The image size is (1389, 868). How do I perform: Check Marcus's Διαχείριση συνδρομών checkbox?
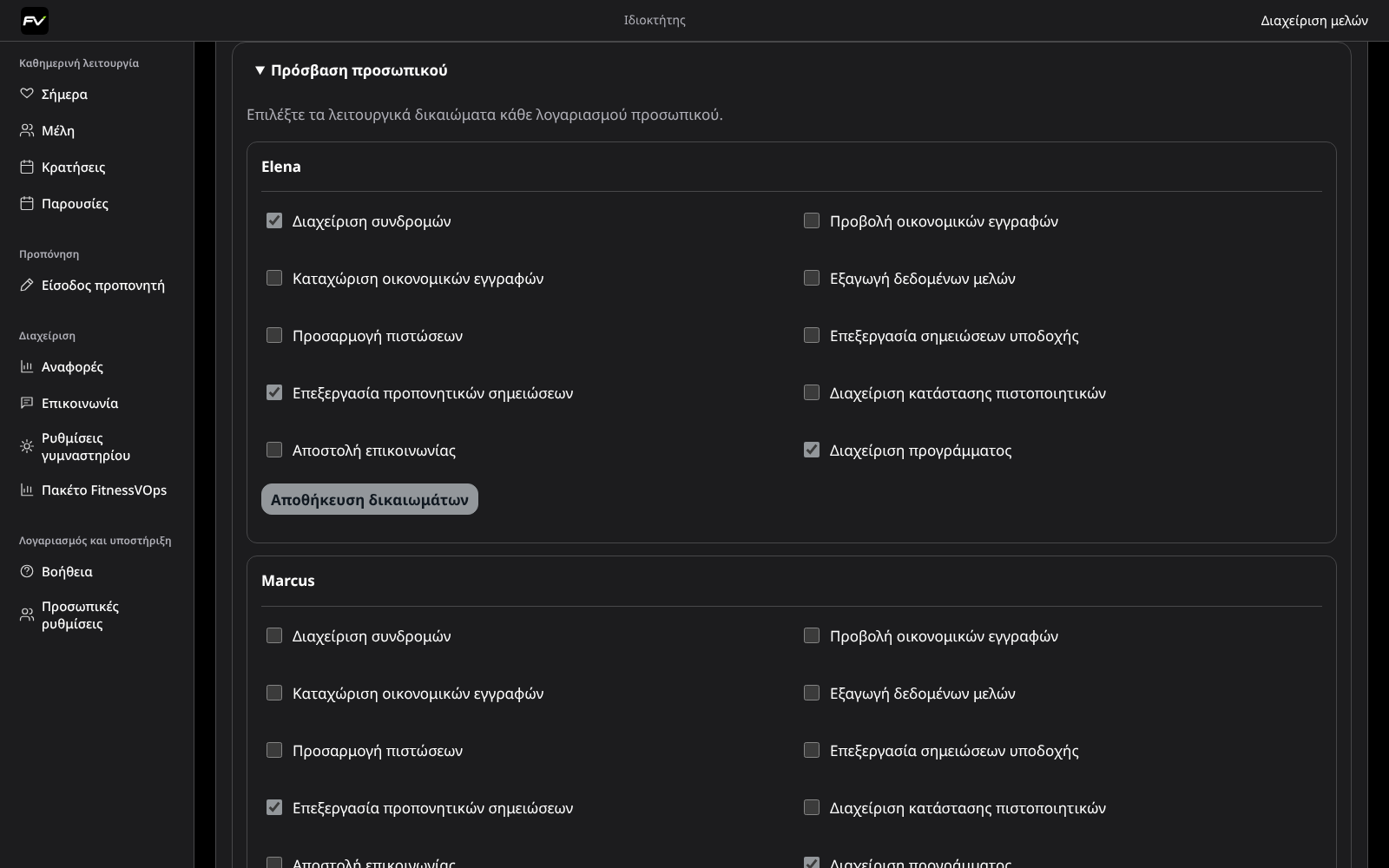pyautogui.click(x=274, y=635)
